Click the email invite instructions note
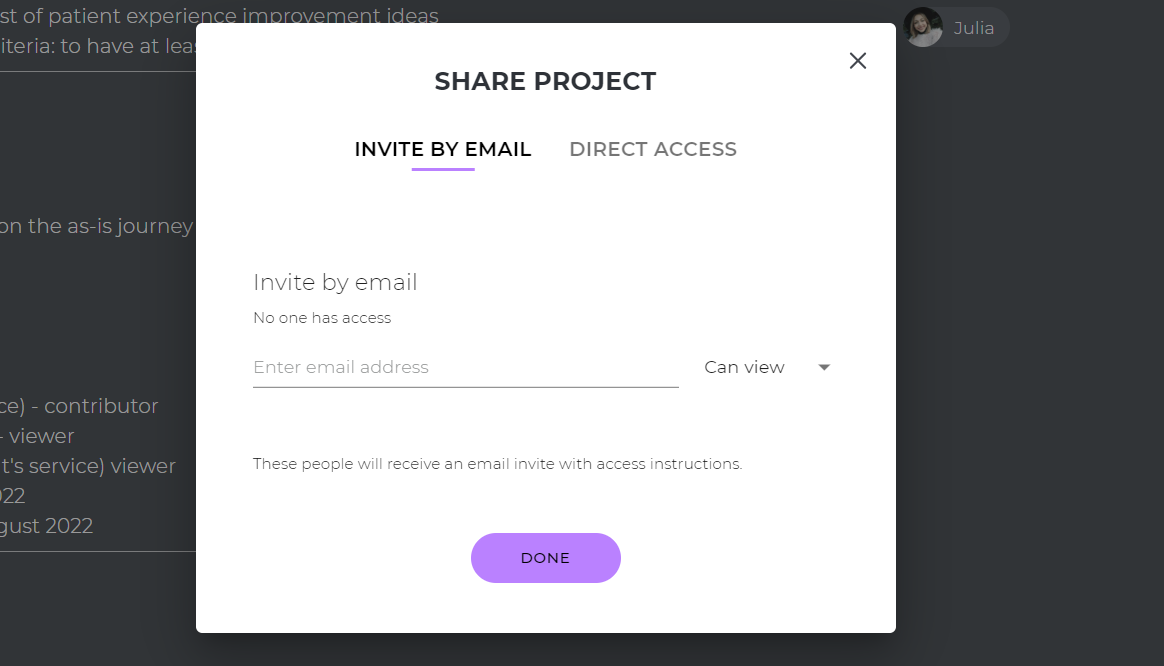 [x=497, y=464]
